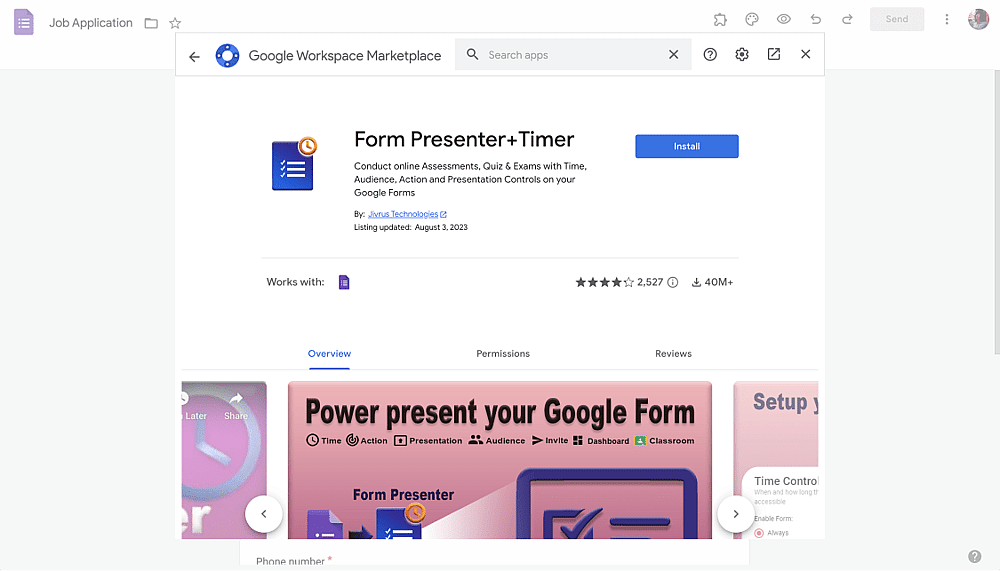Click the Google Workspace Marketplace logo
This screenshot has height=571, width=1000.
pos(227,56)
